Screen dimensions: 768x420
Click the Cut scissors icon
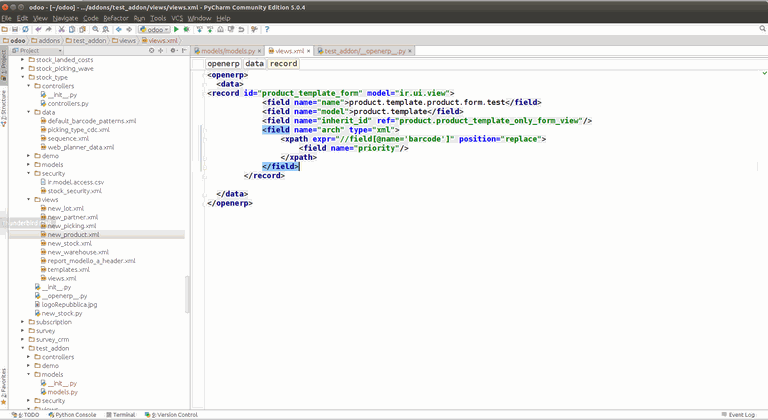tap(62, 29)
